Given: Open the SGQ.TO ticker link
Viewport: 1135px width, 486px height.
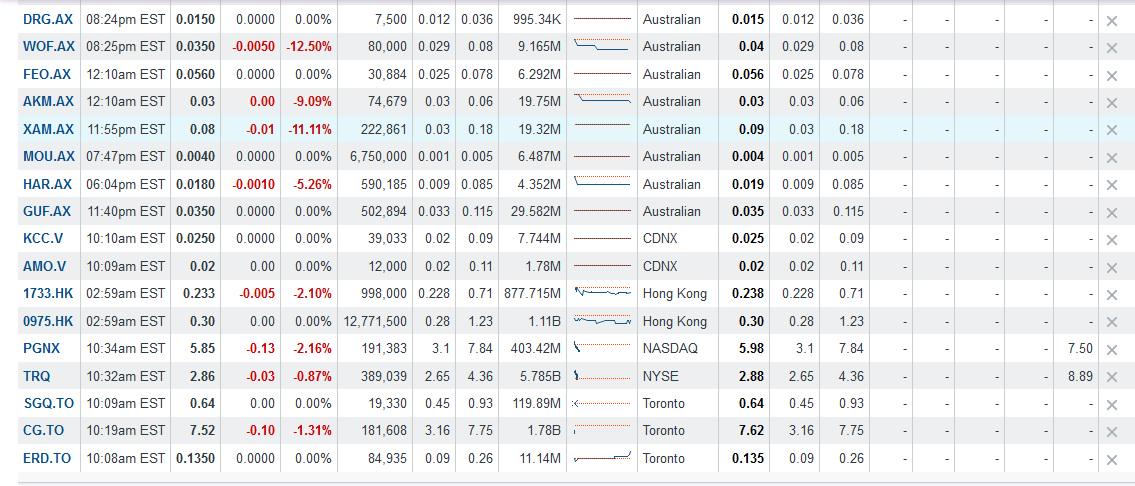Looking at the screenshot, I should click(47, 403).
